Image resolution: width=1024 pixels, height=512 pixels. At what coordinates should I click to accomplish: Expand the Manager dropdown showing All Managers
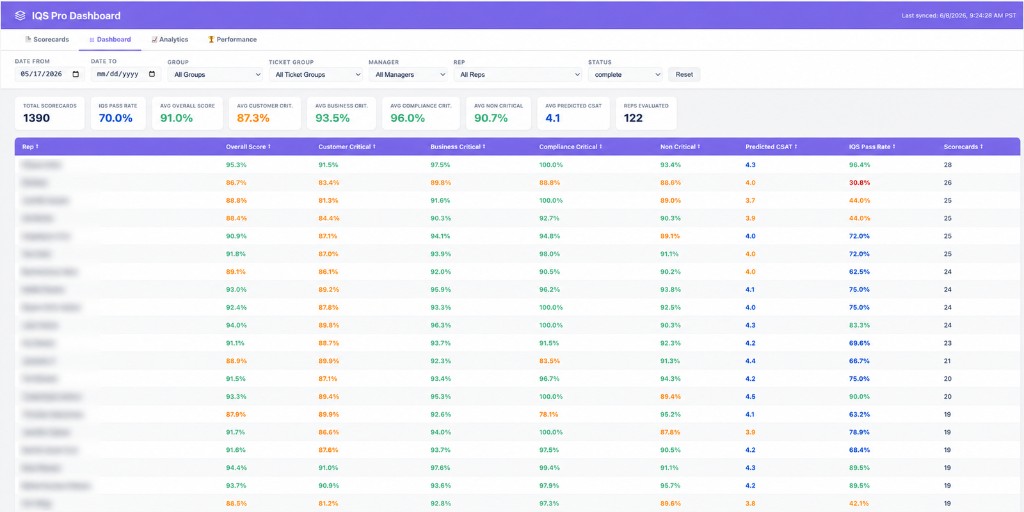408,74
